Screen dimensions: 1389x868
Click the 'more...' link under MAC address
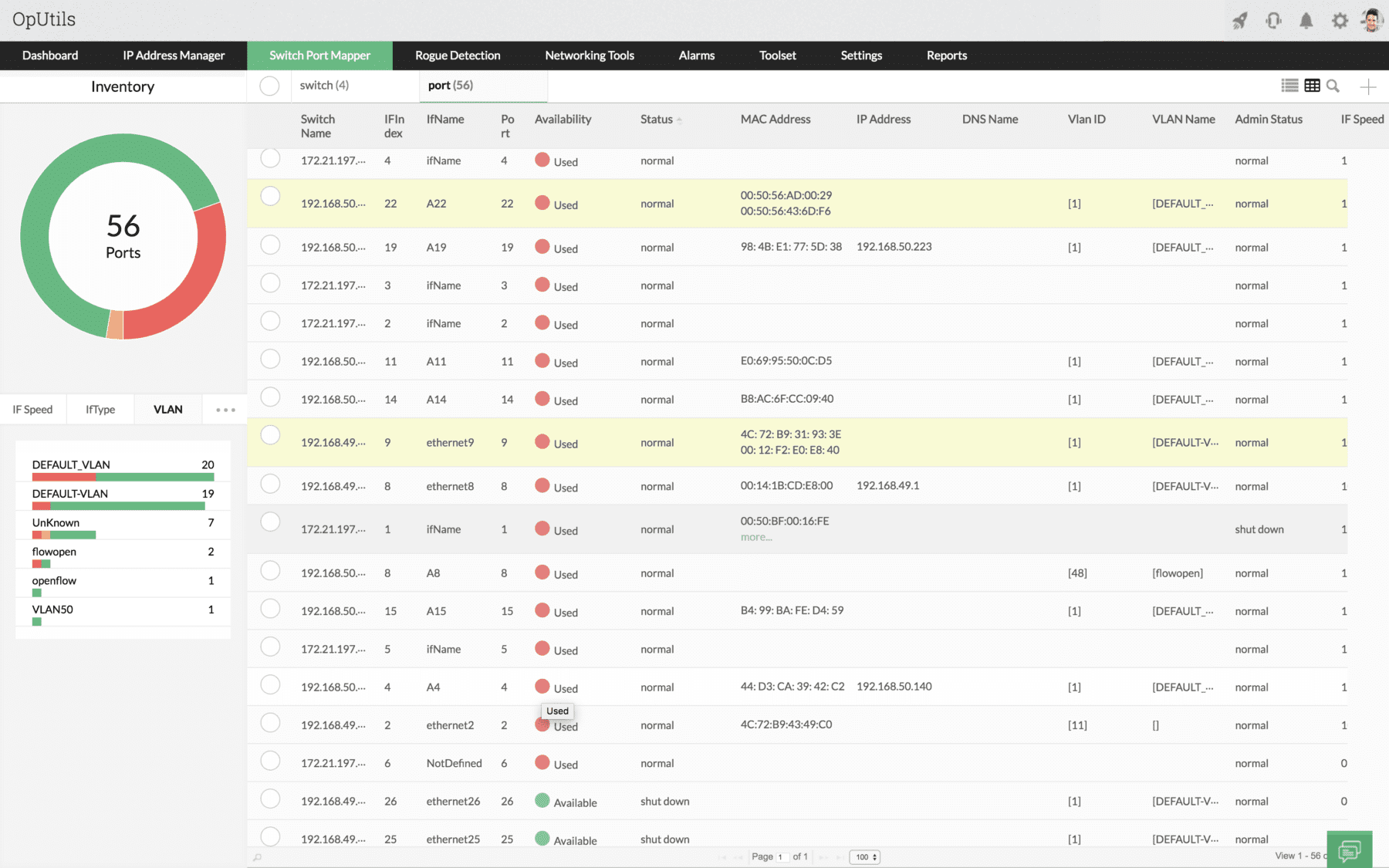(x=756, y=538)
